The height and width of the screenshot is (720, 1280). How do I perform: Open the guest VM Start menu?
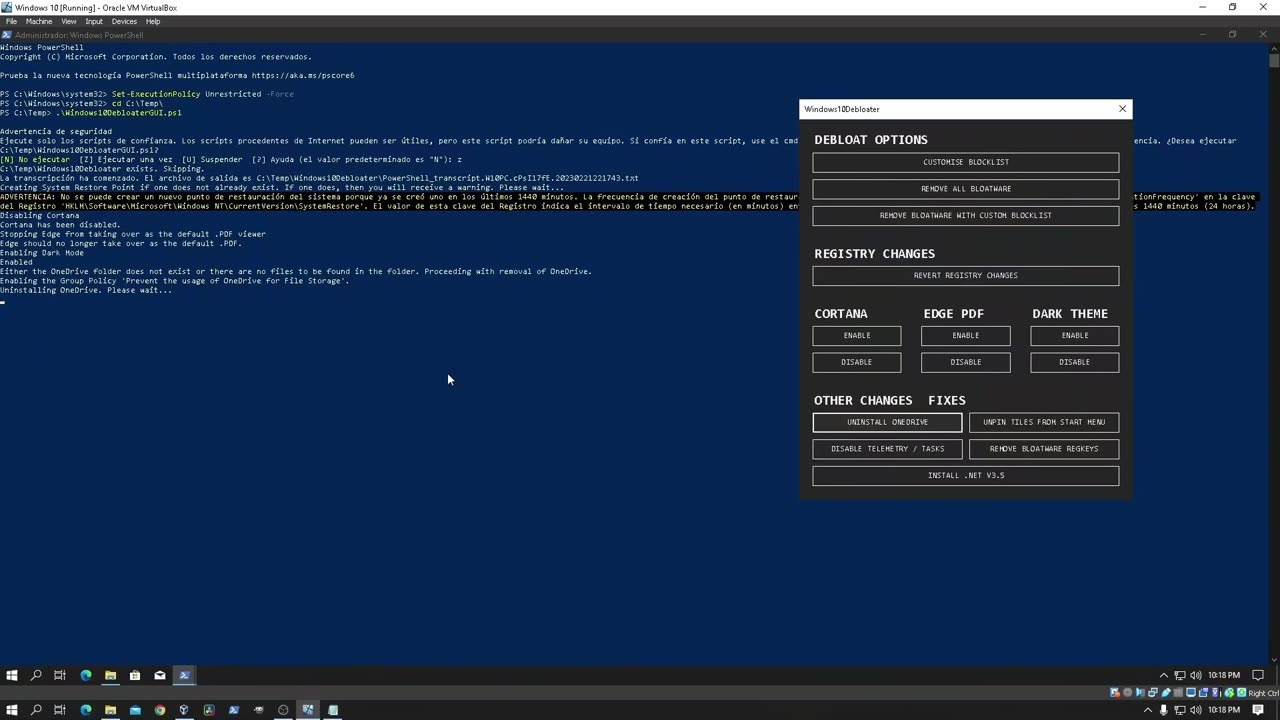click(12, 675)
